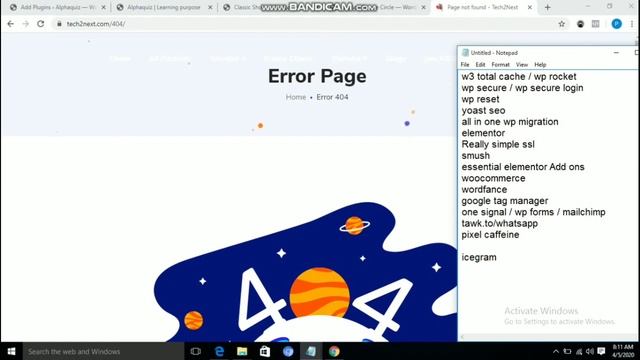Click the 'icegram' line in Notepad
640x360 pixels.
pyautogui.click(x=479, y=258)
